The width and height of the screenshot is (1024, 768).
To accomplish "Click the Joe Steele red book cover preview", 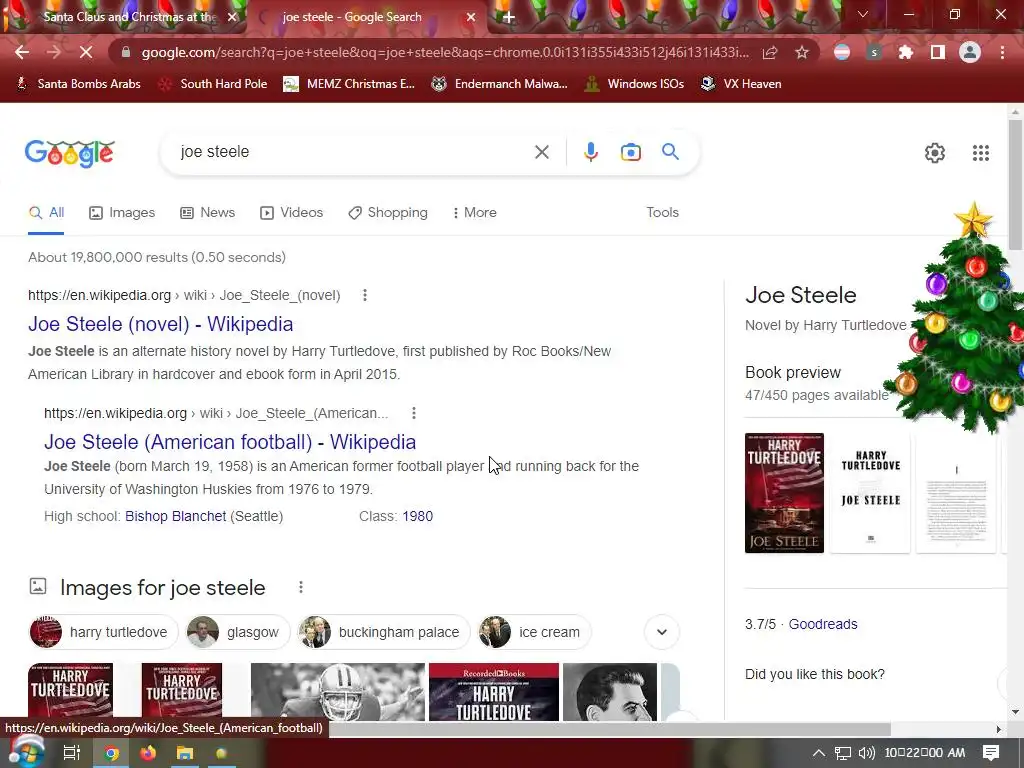I will pos(784,493).
